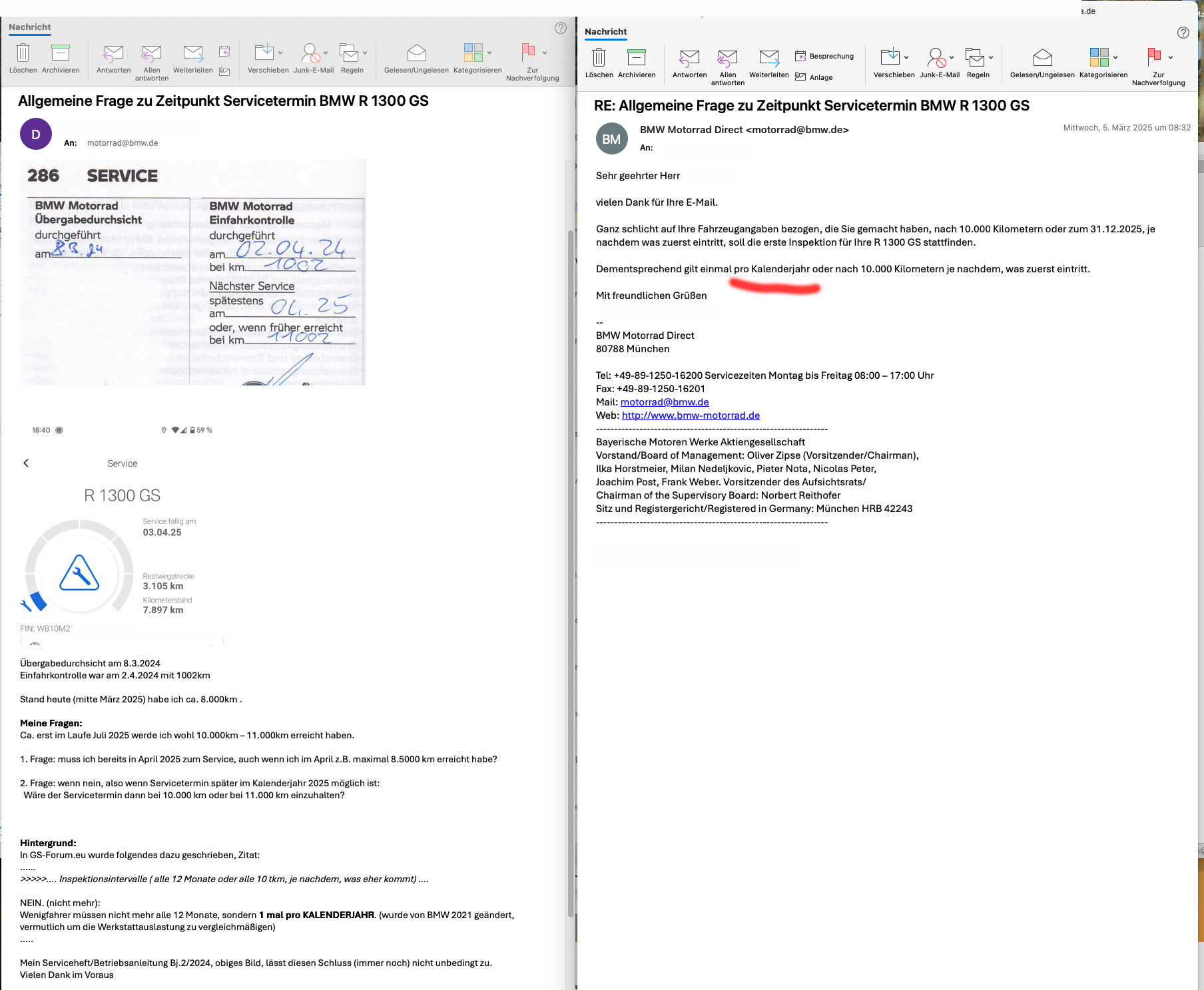Flag message with Zur Nachverfolgung in left window
Screen dimensions: 1204x990
529,53
